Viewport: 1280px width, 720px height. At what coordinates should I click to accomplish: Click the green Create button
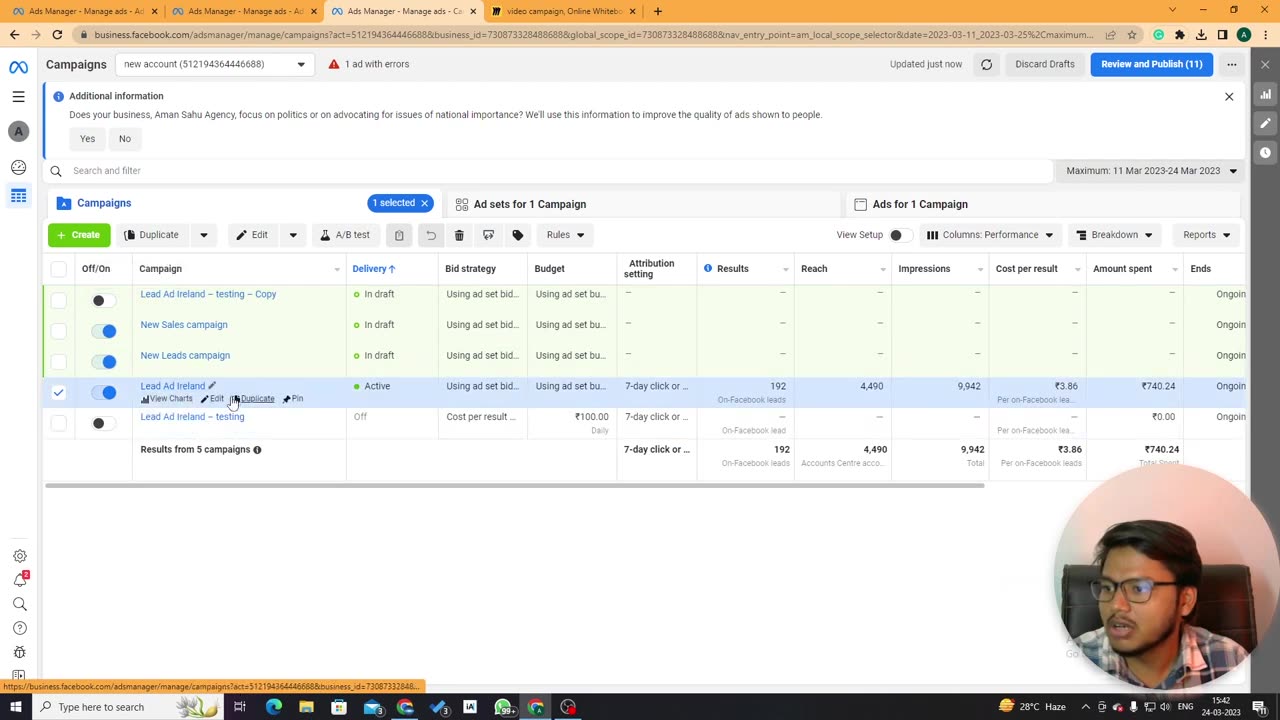click(x=79, y=235)
